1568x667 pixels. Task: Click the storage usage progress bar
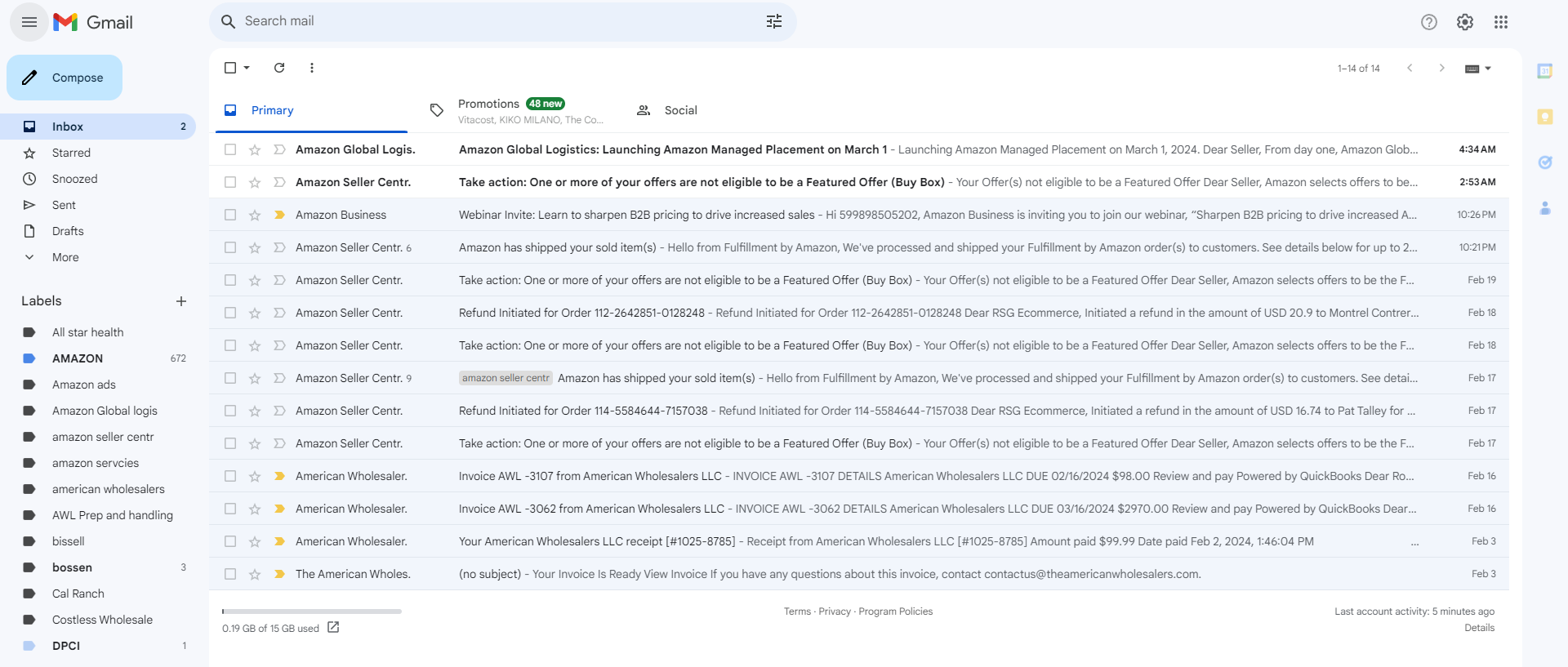pos(311,611)
